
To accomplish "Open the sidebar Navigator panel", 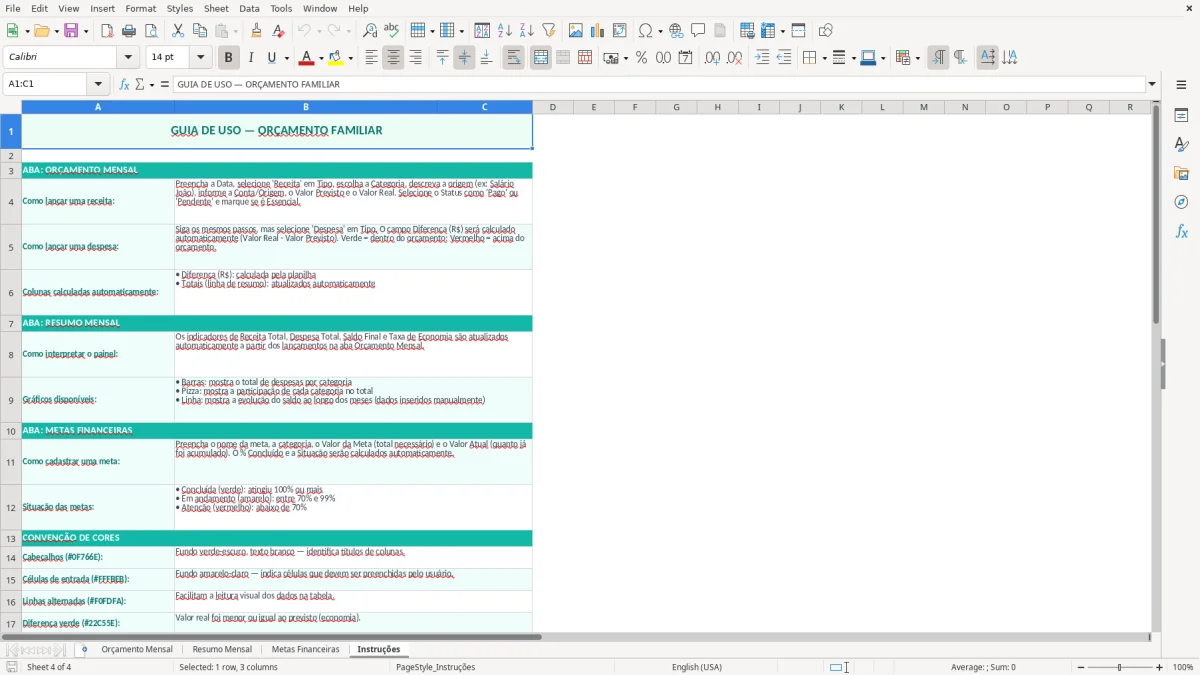I will pyautogui.click(x=1181, y=202).
